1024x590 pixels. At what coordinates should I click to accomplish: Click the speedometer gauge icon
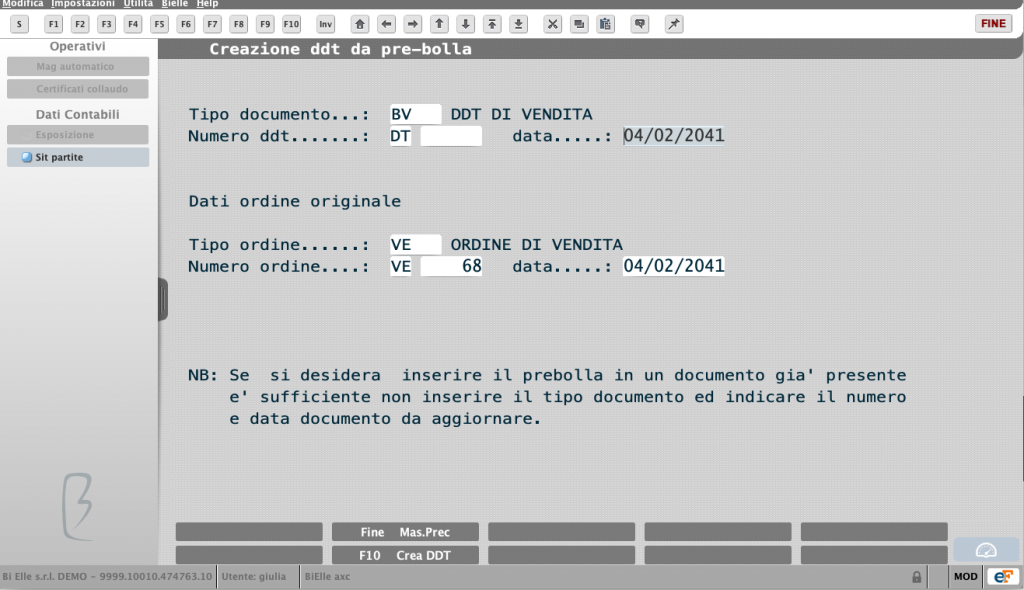pos(986,550)
